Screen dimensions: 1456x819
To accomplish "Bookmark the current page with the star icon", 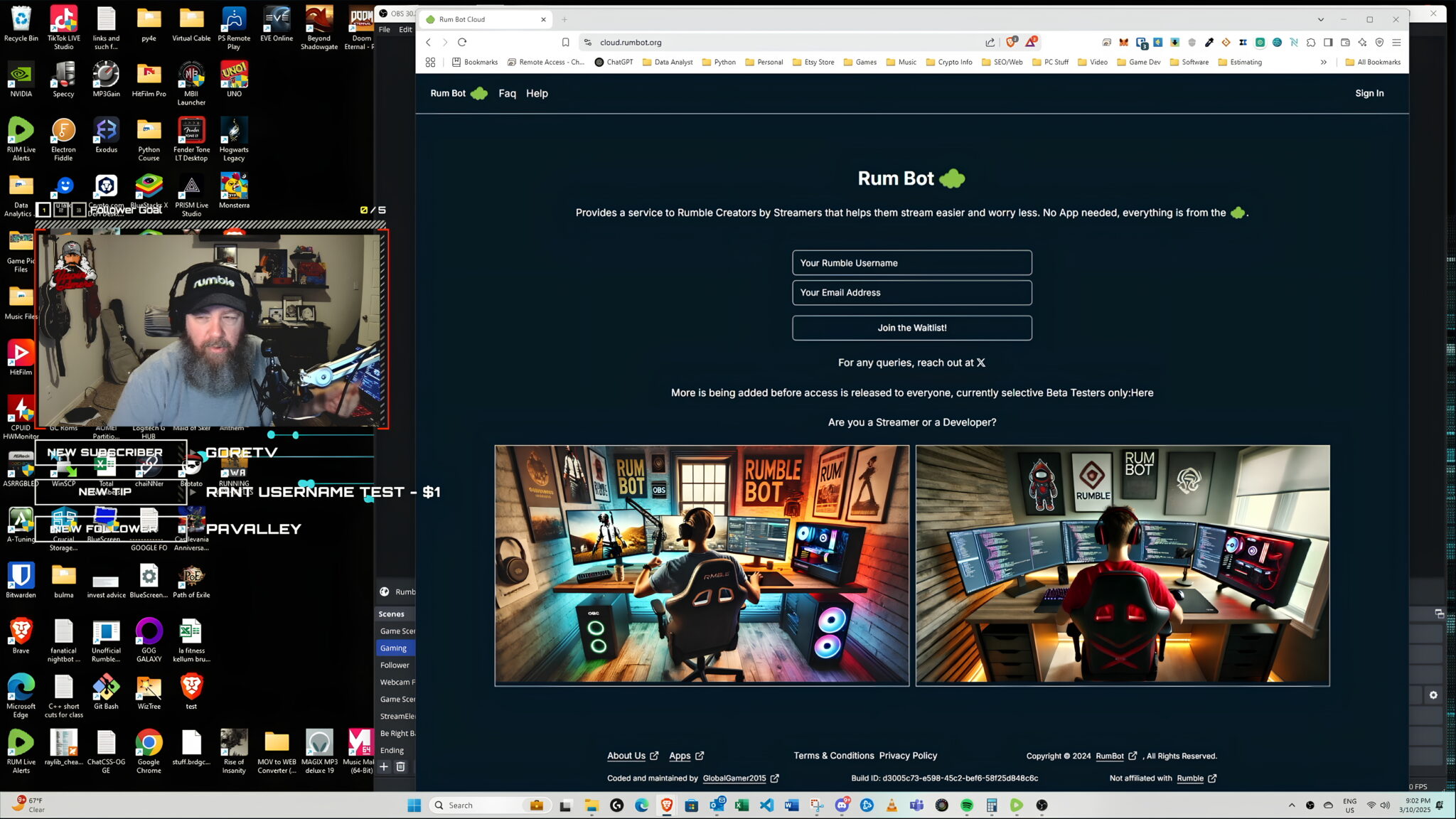I will click(565, 42).
